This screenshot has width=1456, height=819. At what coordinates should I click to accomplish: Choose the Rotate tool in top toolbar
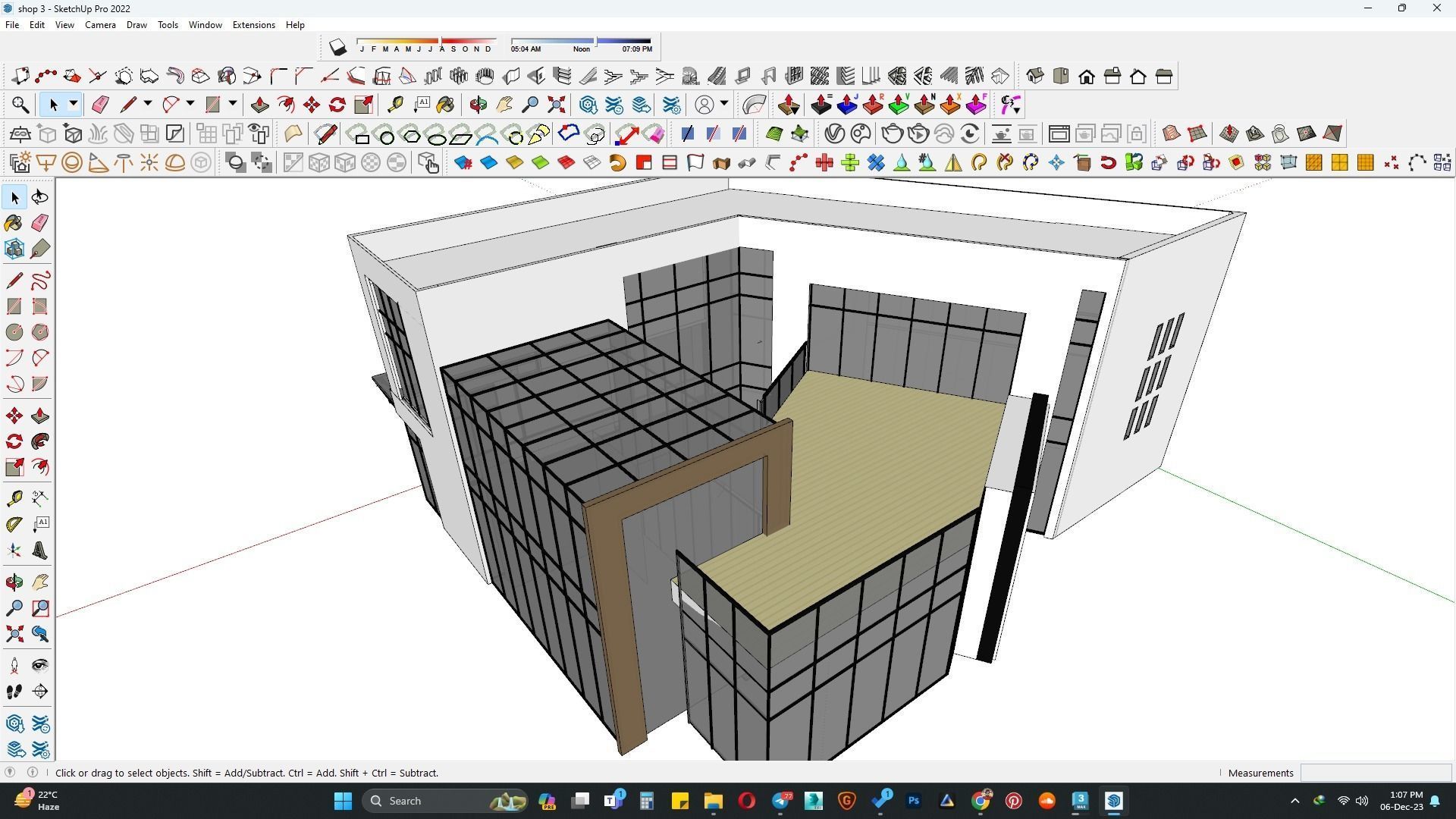337,105
